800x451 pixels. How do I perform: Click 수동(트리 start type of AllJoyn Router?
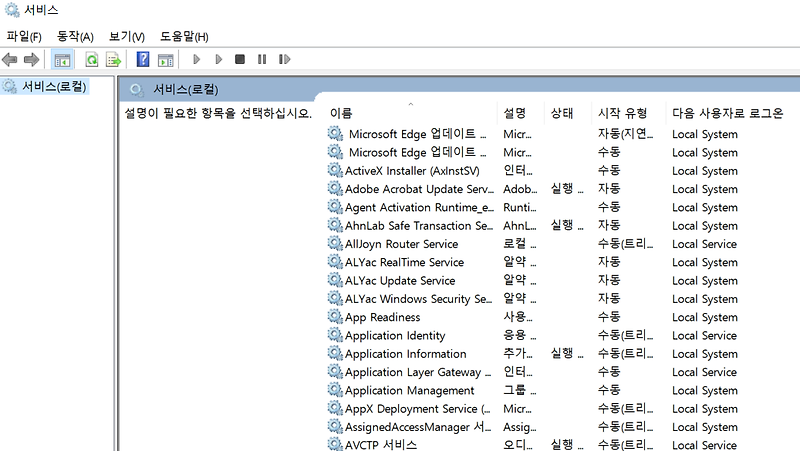[x=625, y=244]
